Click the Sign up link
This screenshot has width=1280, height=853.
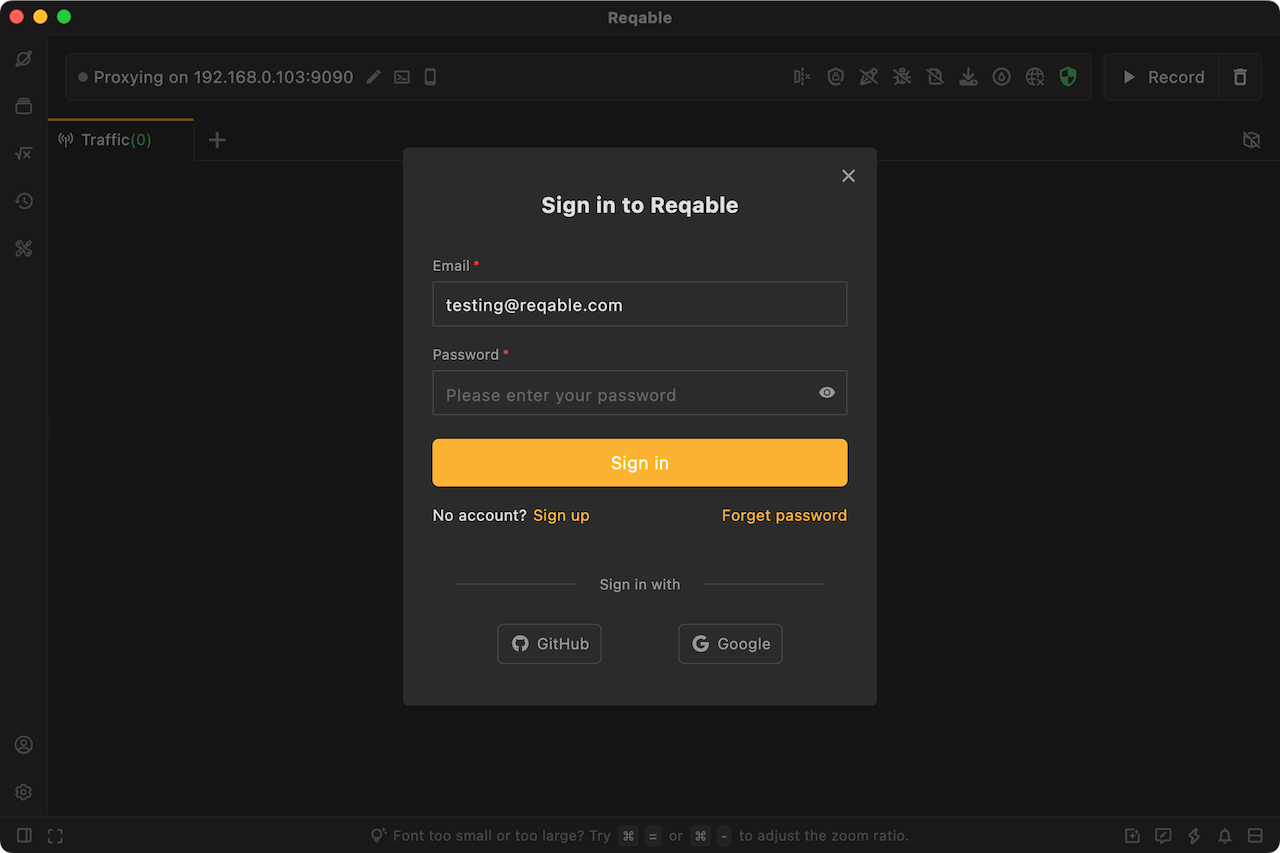pyautogui.click(x=561, y=516)
